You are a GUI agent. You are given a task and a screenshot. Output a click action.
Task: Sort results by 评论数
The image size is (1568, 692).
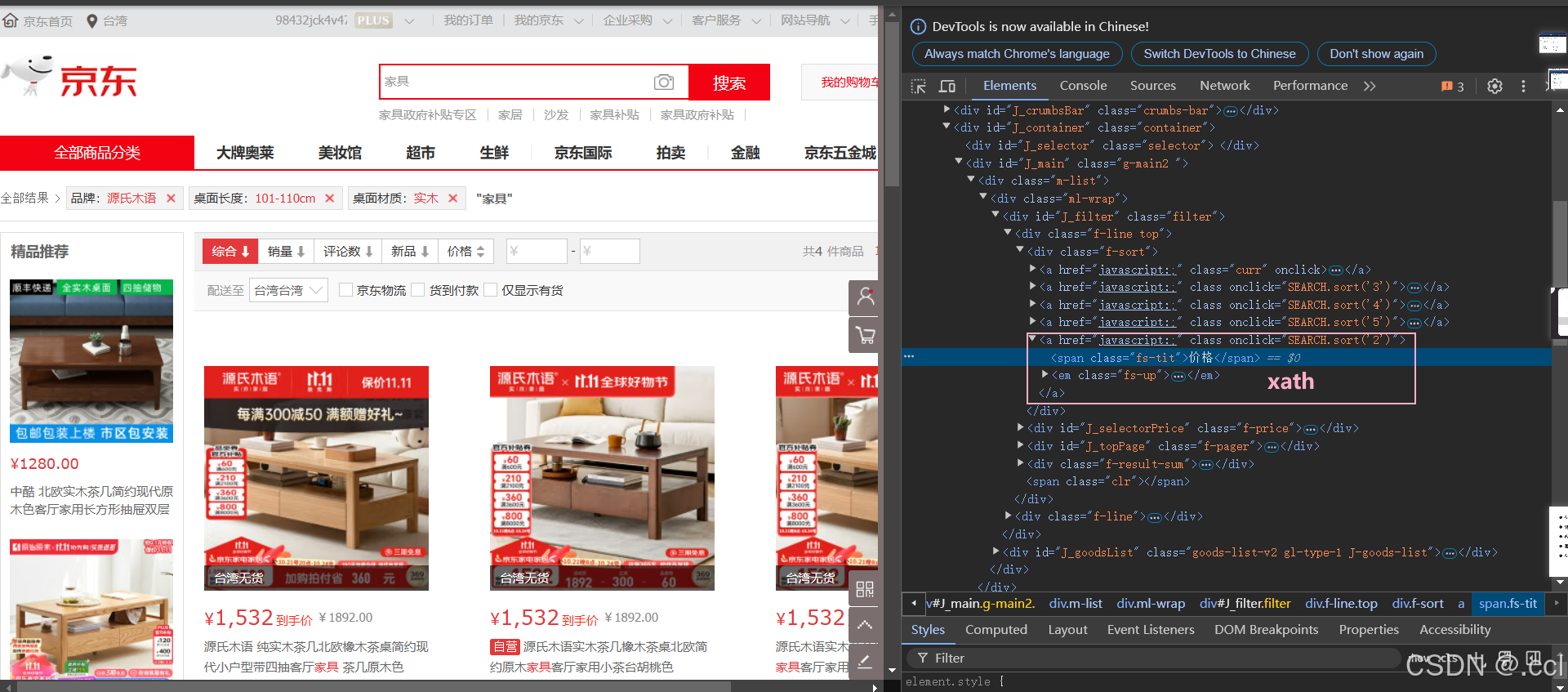[x=348, y=252]
